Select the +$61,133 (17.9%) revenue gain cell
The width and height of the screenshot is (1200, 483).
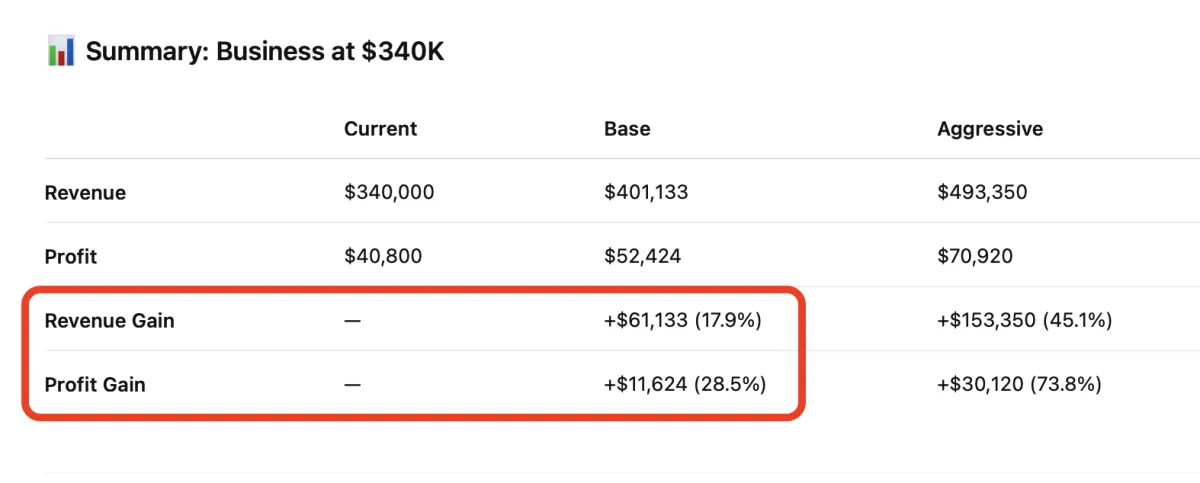683,320
